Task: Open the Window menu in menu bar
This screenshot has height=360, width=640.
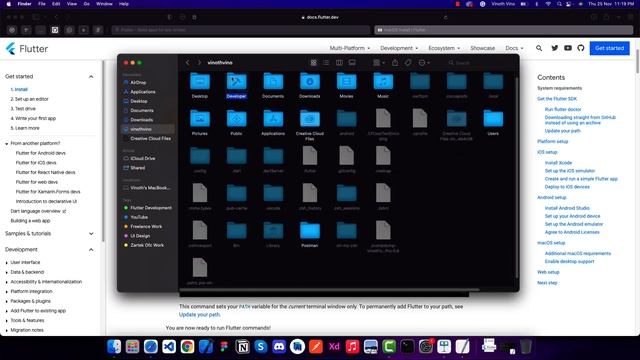Action: tap(104, 4)
